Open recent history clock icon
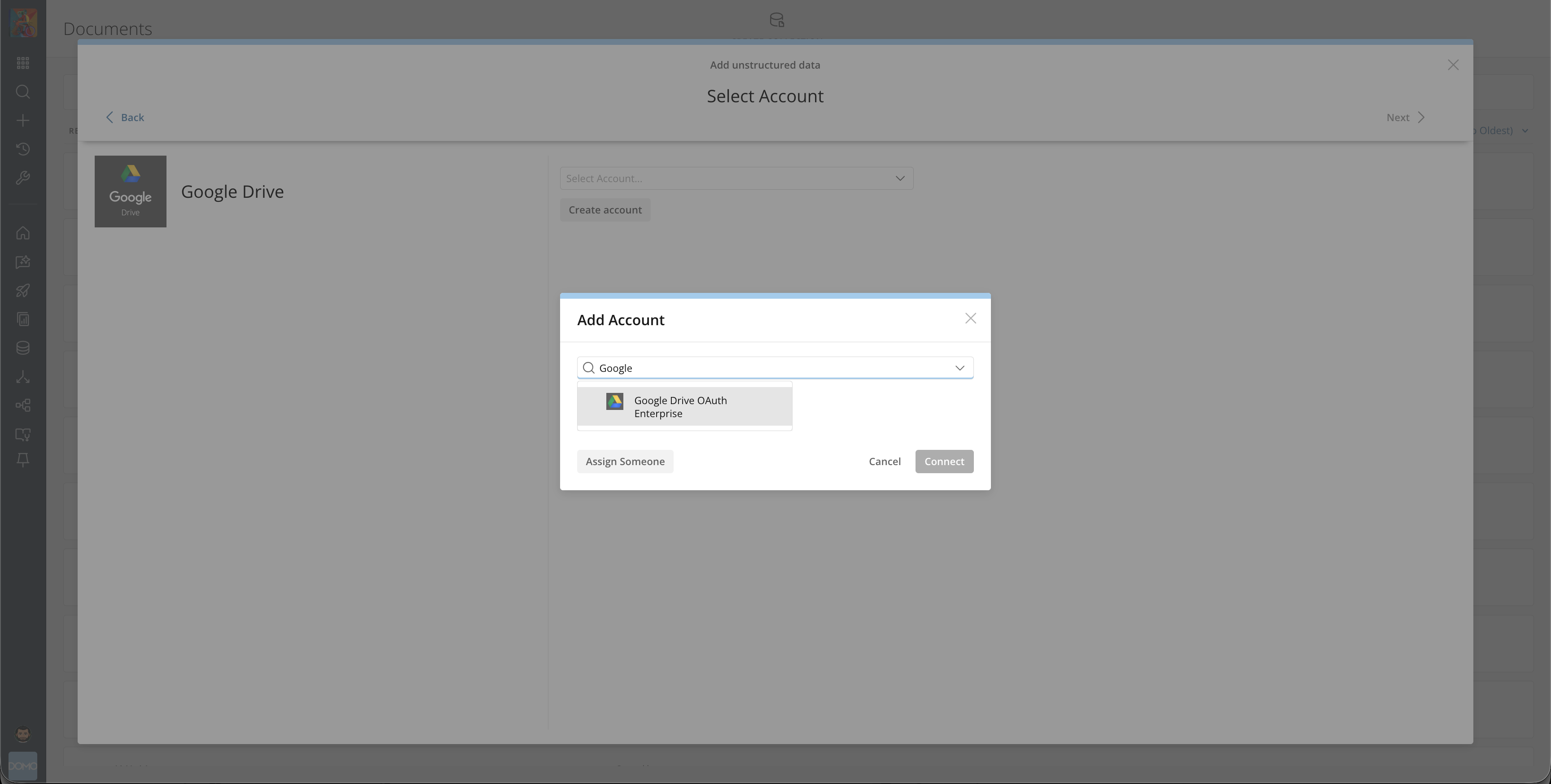 (x=23, y=149)
